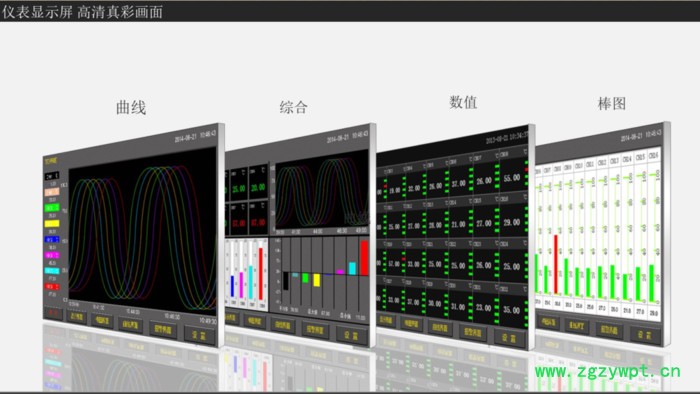Click the magenta thermometer gauge on the 综合 screen
This screenshot has height=394, width=700.
(242, 285)
